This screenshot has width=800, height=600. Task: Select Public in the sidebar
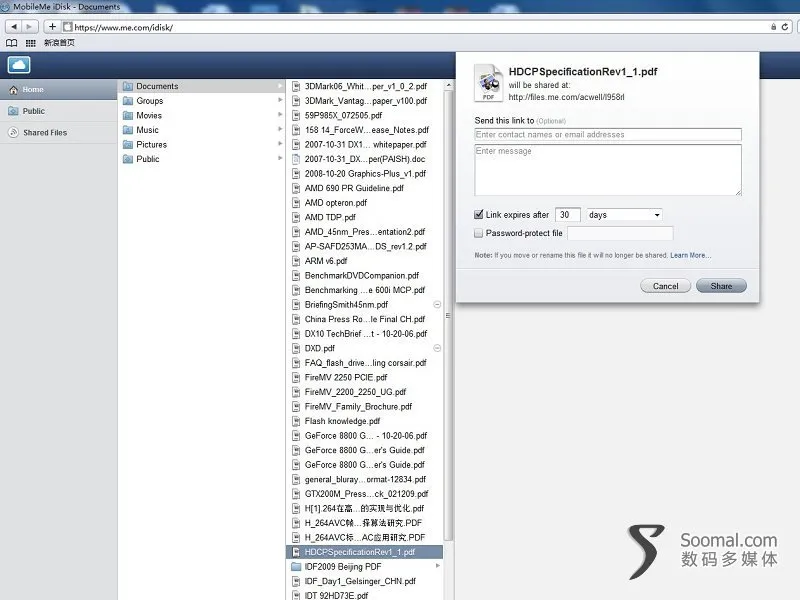point(59,111)
